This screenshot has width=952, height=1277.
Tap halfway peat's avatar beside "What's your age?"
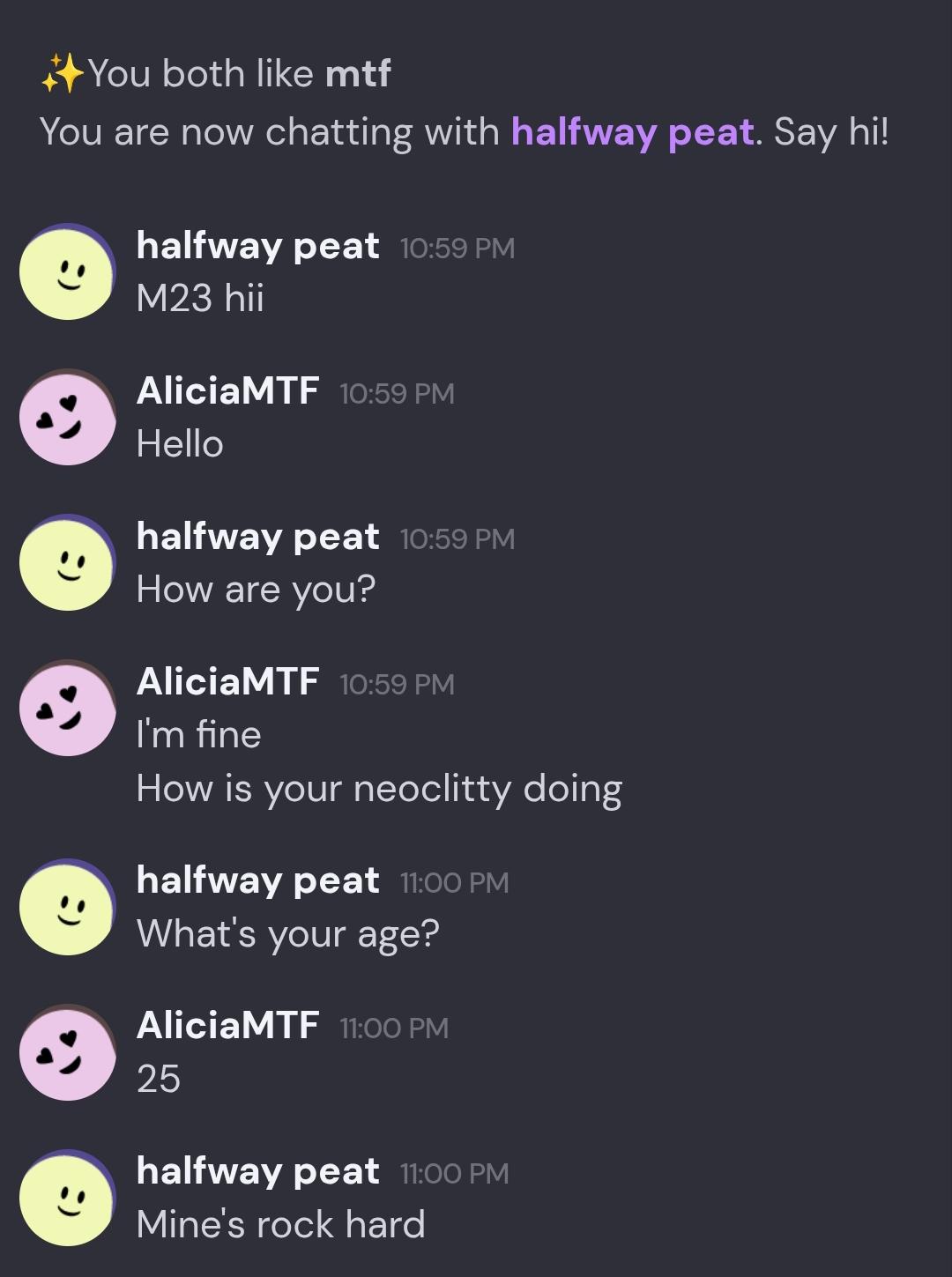(68, 907)
